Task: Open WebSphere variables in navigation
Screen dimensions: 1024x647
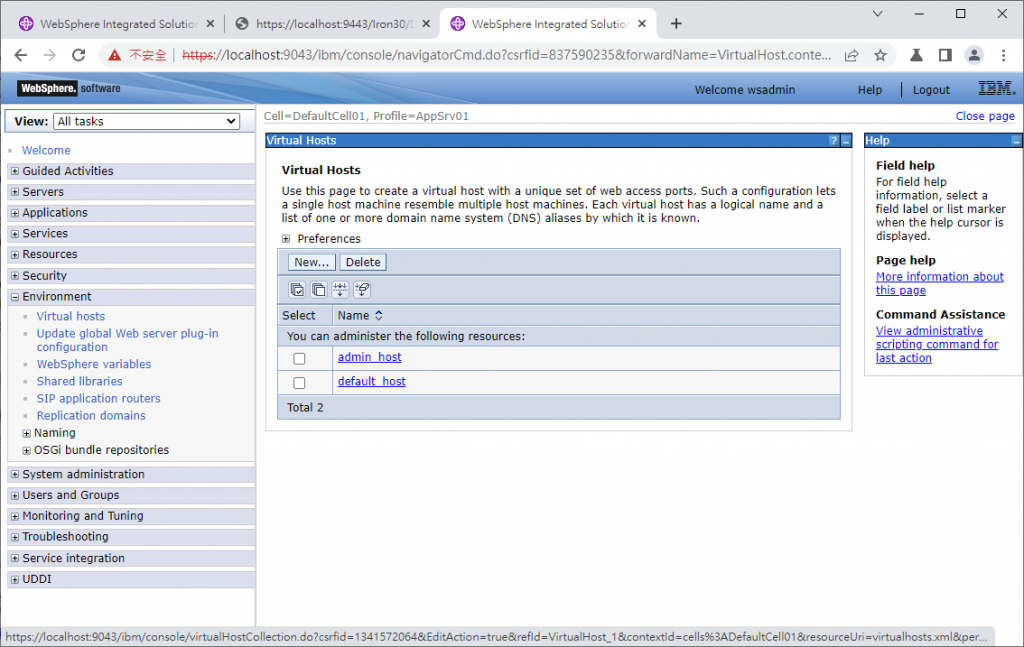Action: point(93,364)
